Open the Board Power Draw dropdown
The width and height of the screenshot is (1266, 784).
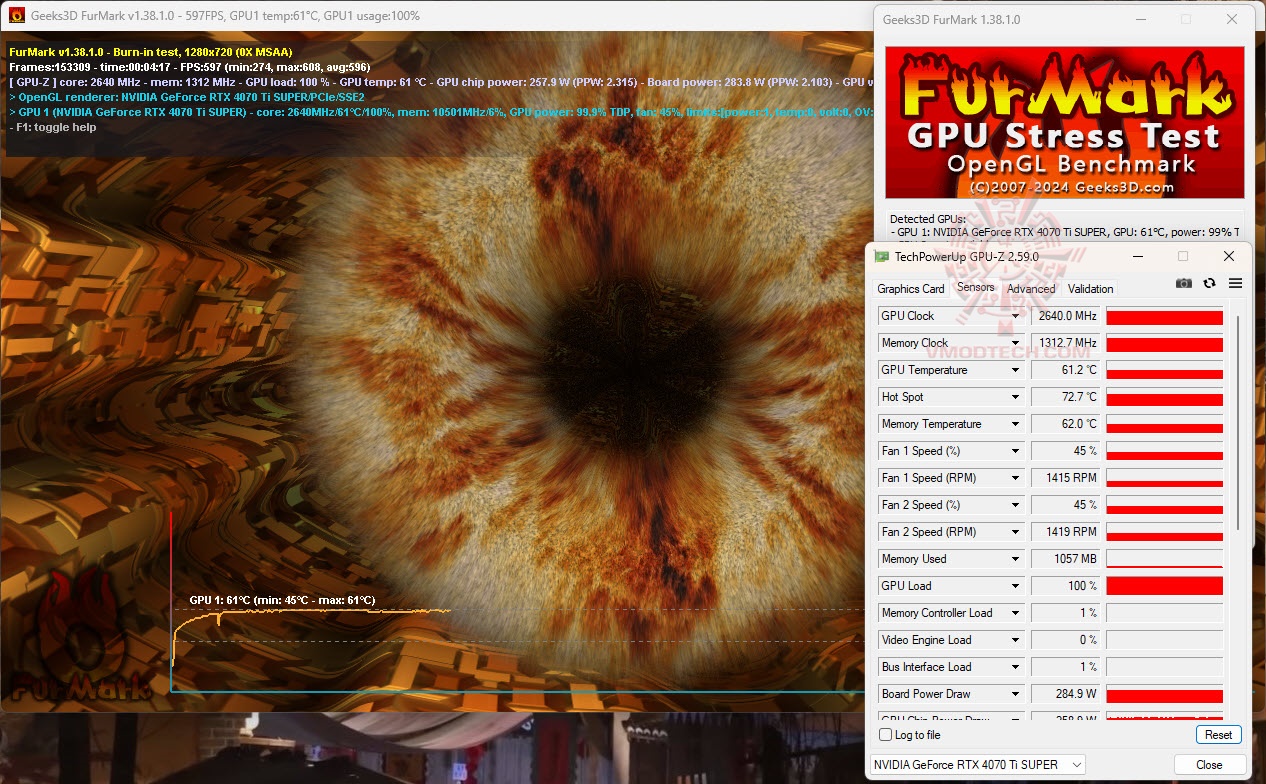click(1016, 694)
